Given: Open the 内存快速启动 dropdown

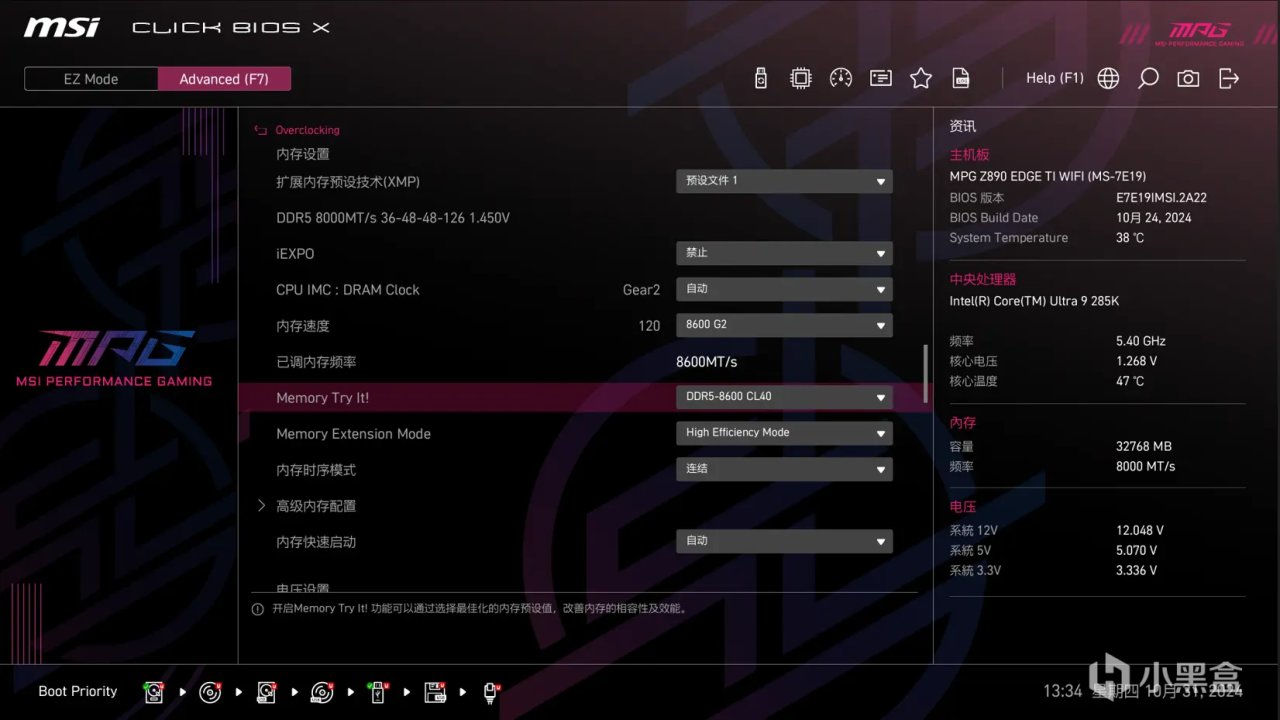Looking at the screenshot, I should tap(784, 541).
